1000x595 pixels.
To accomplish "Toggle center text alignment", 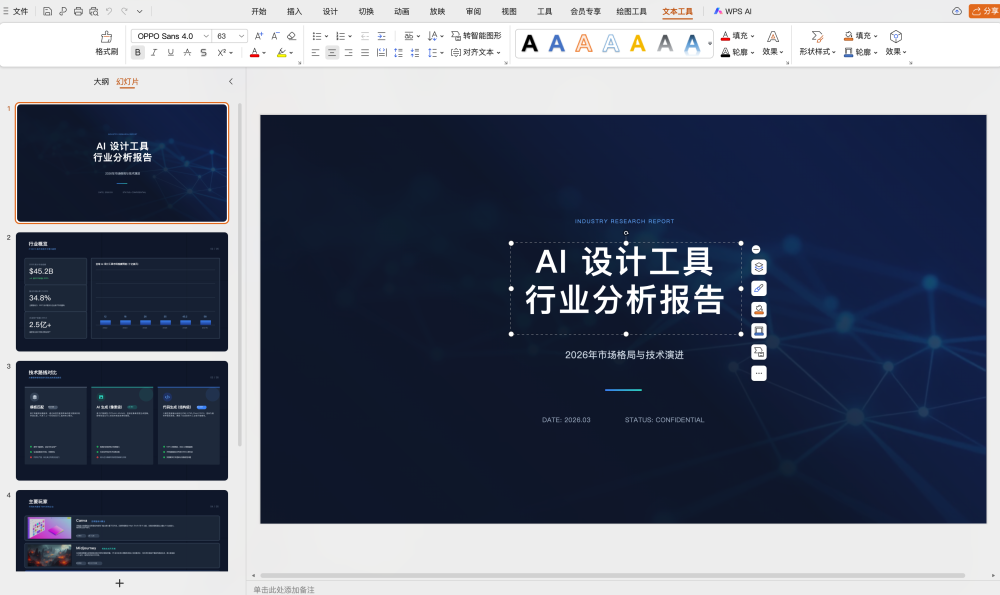I will click(x=332, y=53).
